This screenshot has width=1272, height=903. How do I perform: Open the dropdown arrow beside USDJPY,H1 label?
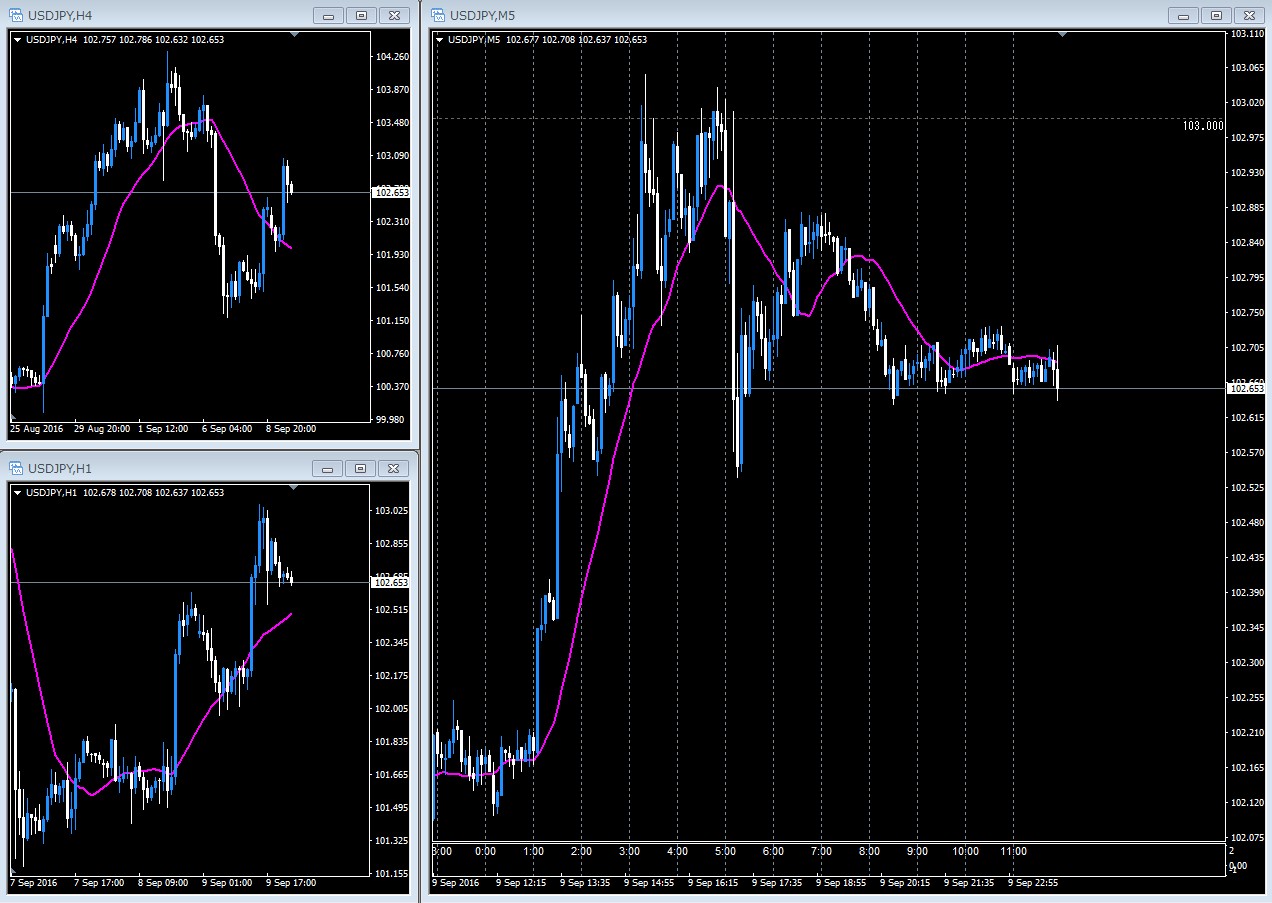point(17,493)
